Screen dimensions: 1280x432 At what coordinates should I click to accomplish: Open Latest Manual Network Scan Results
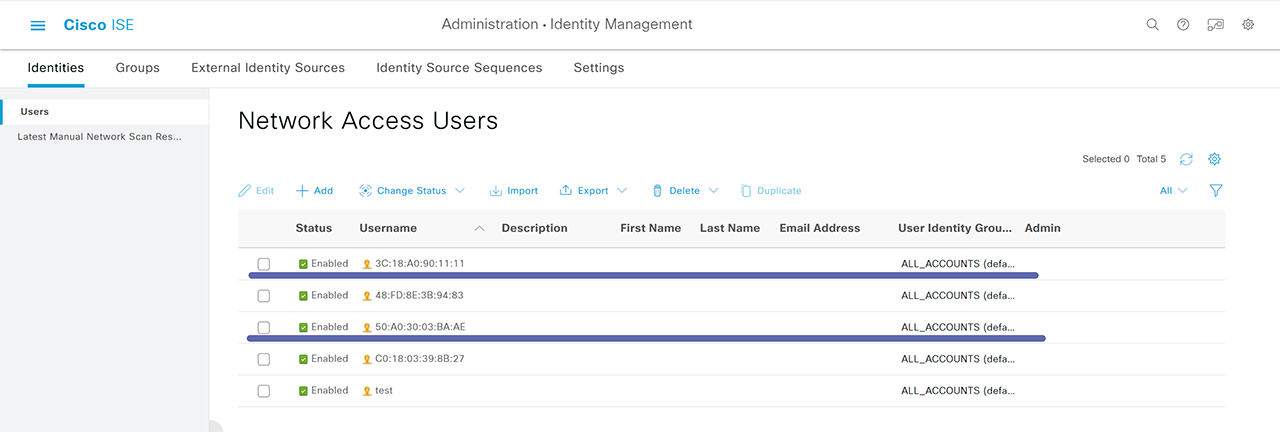[100, 136]
